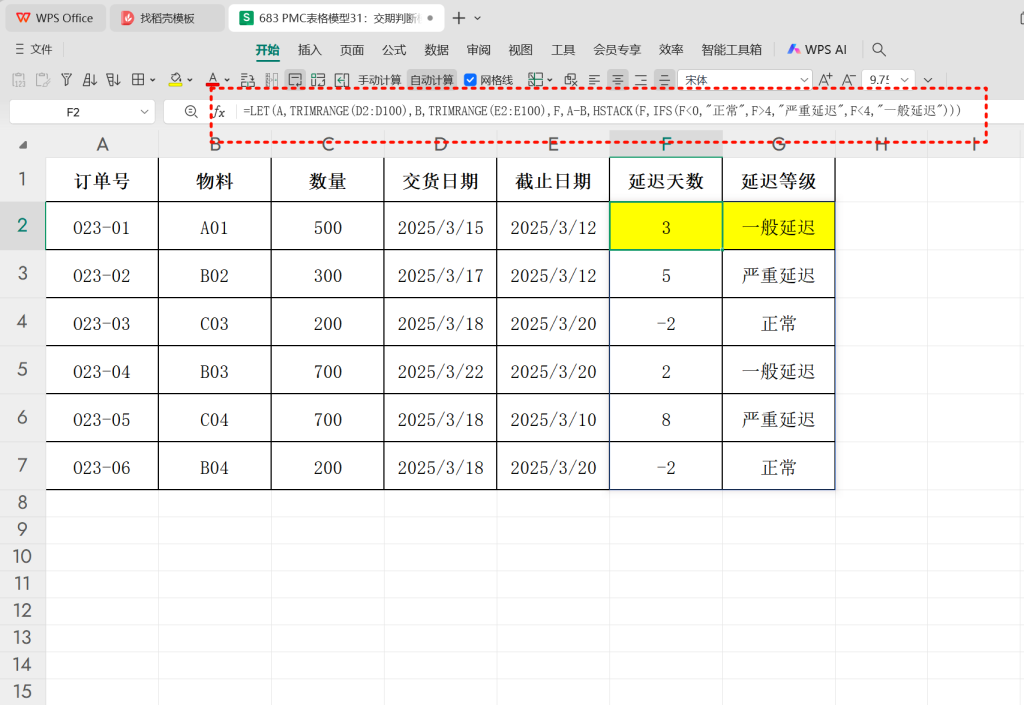The width and height of the screenshot is (1024, 705).
Task: Click the zoom magnifier beside formula bar
Action: tap(191, 112)
